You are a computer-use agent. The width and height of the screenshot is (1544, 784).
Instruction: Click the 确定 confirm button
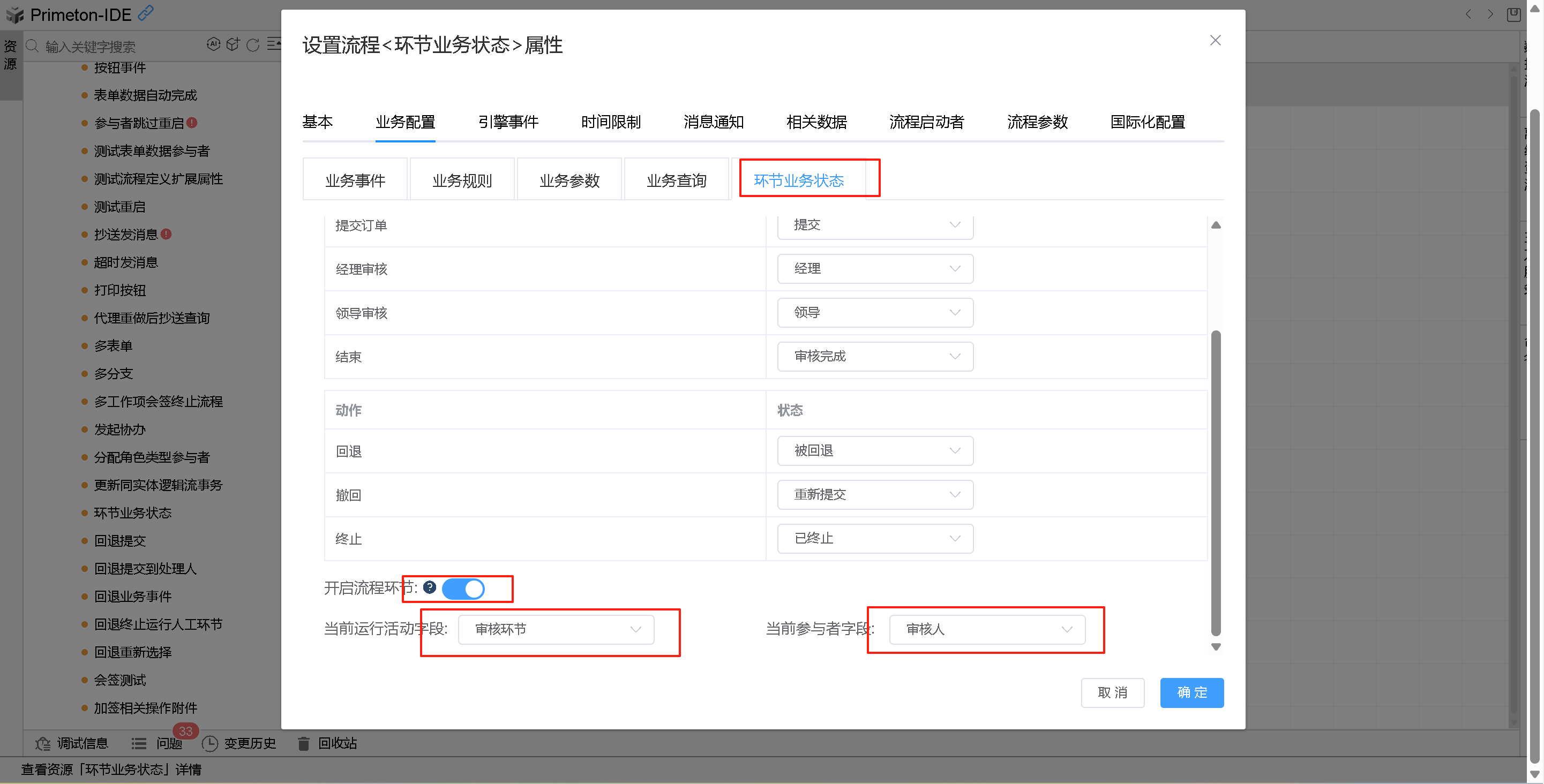click(x=1191, y=692)
